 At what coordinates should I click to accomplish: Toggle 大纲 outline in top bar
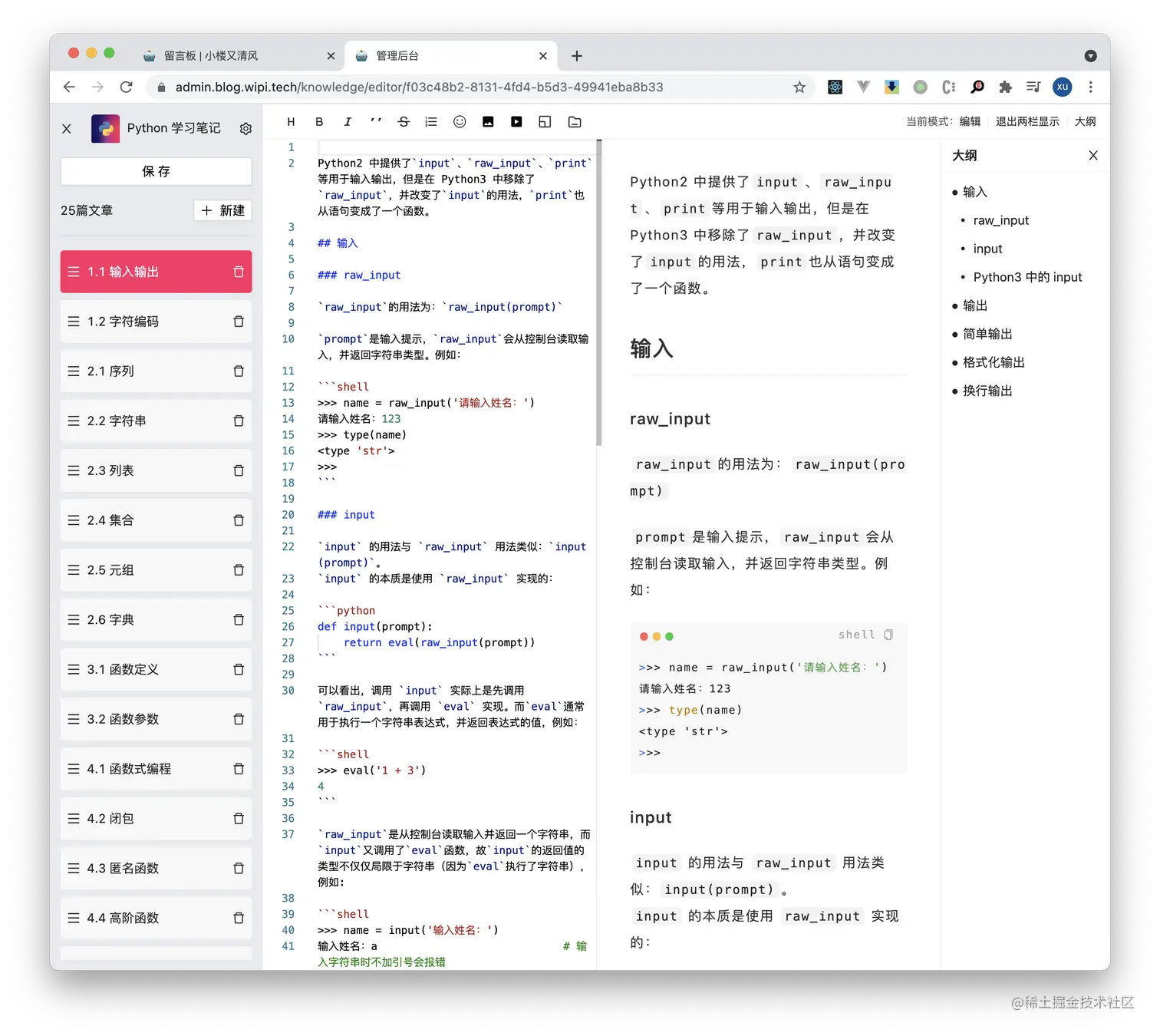(1085, 121)
